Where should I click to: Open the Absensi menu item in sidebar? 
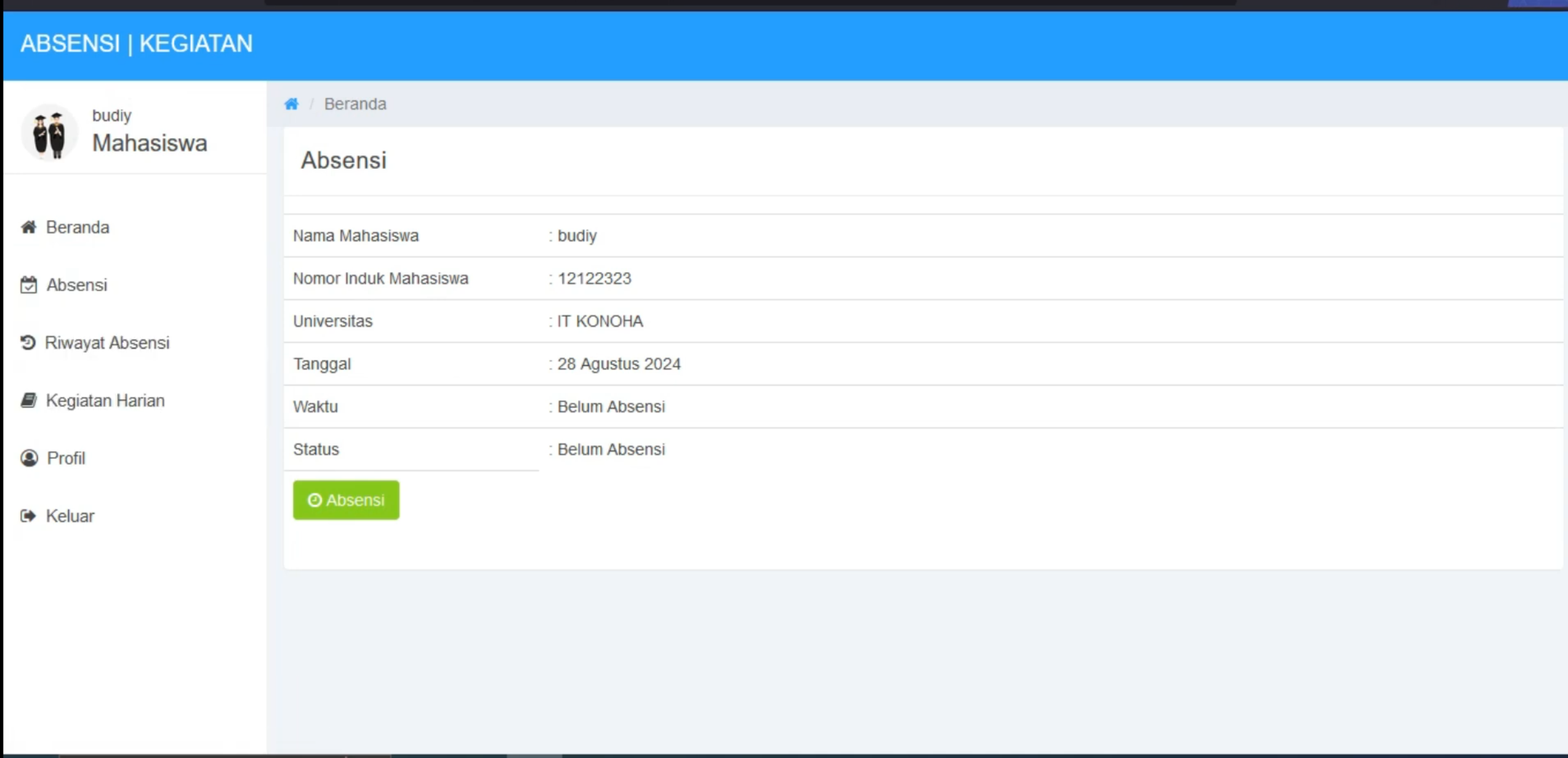tap(64, 285)
